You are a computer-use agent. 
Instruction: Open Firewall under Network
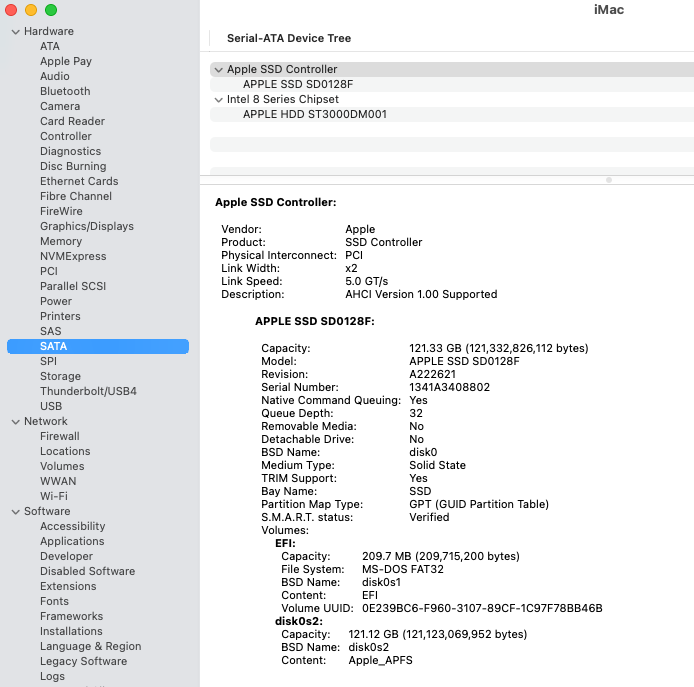(x=60, y=436)
